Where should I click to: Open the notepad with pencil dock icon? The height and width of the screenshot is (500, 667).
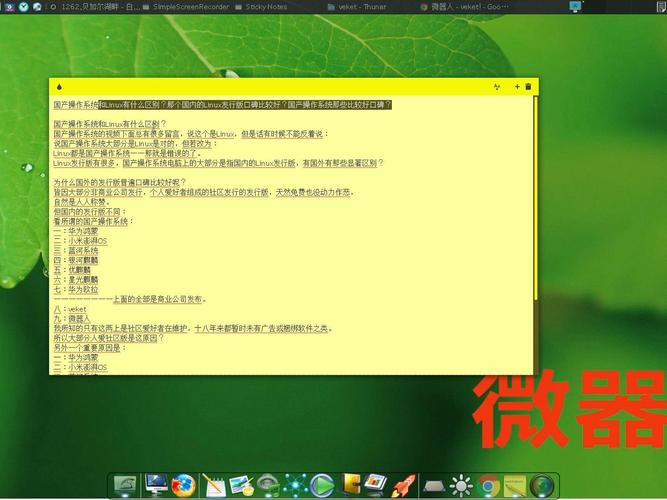tap(214, 486)
